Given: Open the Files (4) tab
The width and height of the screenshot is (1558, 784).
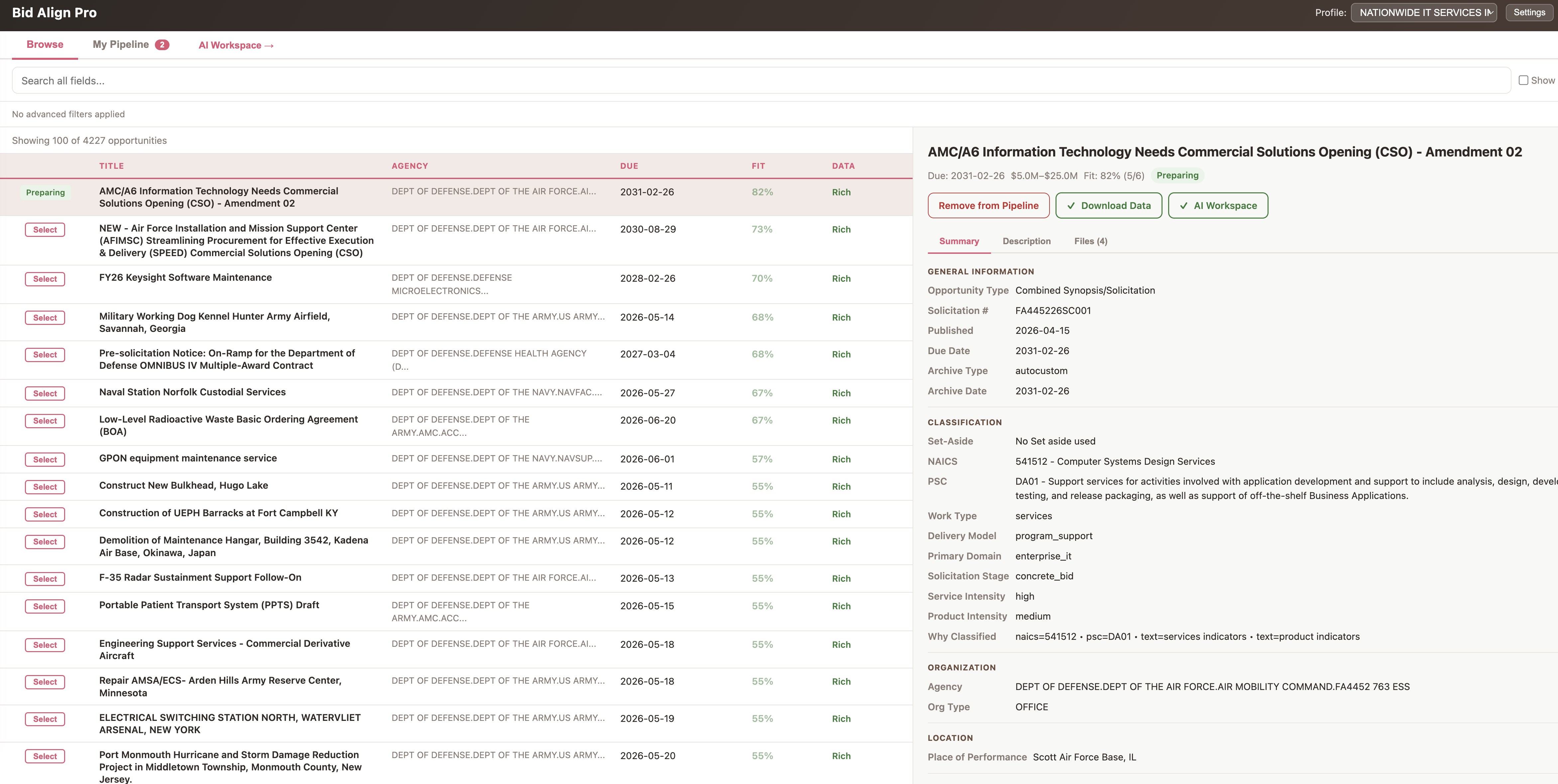Looking at the screenshot, I should (1090, 241).
